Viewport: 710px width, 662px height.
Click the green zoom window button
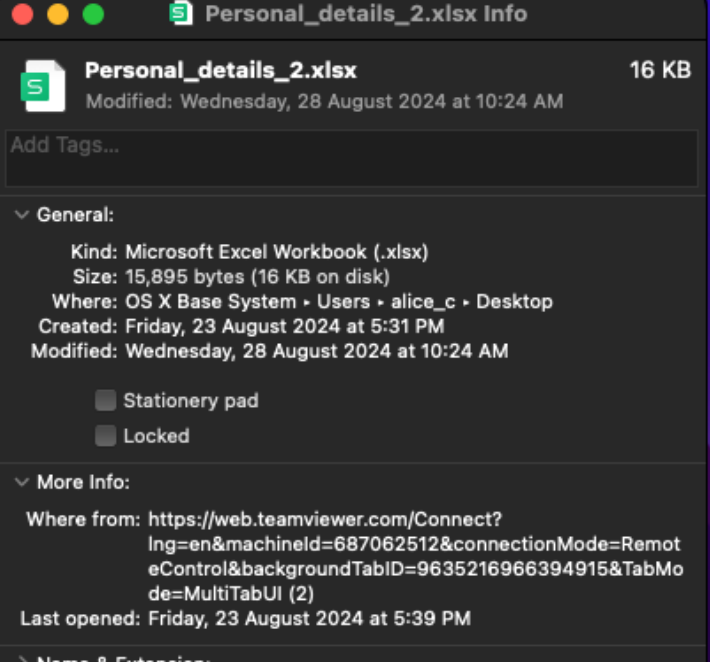(x=93, y=14)
